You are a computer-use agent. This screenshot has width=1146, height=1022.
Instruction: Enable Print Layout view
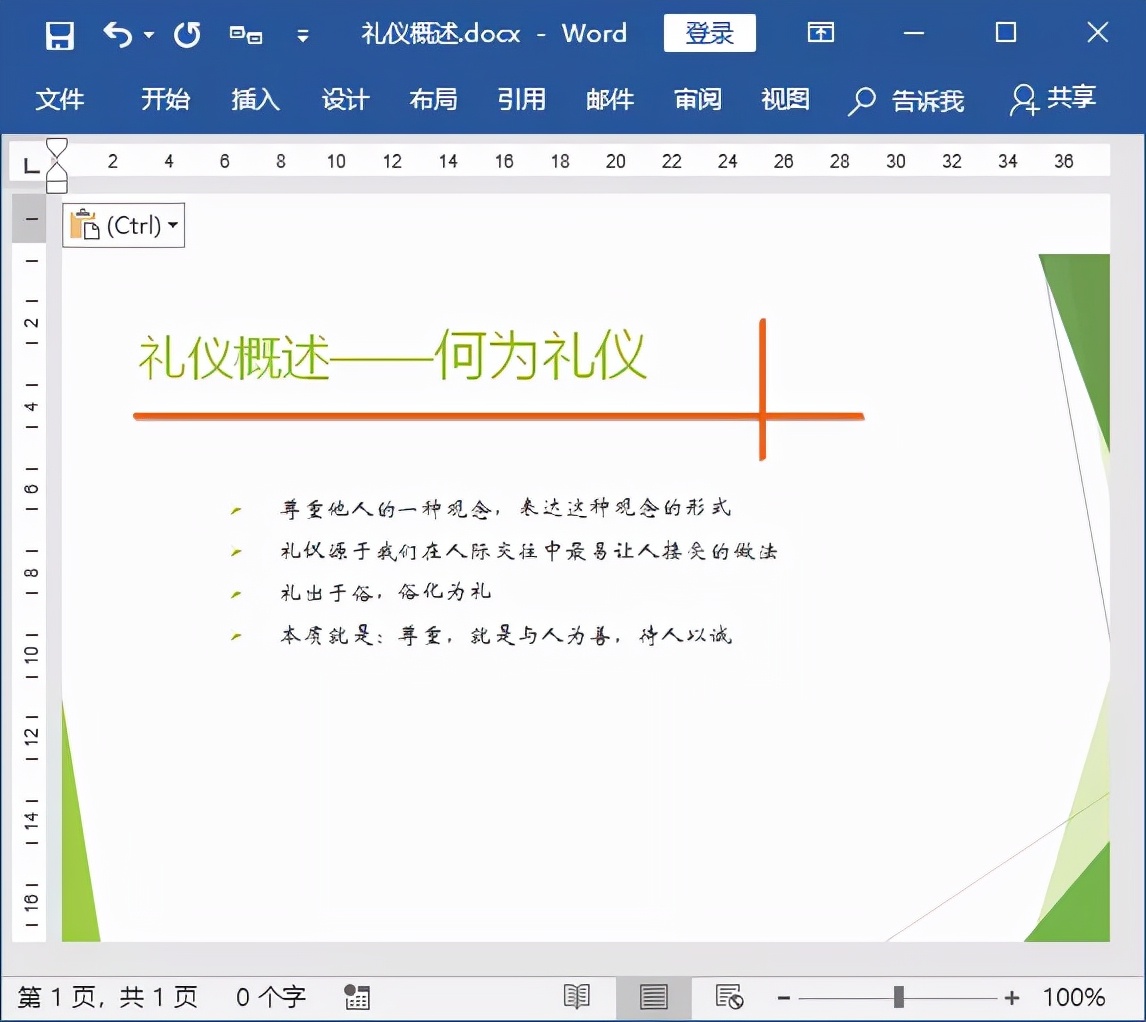(x=653, y=997)
